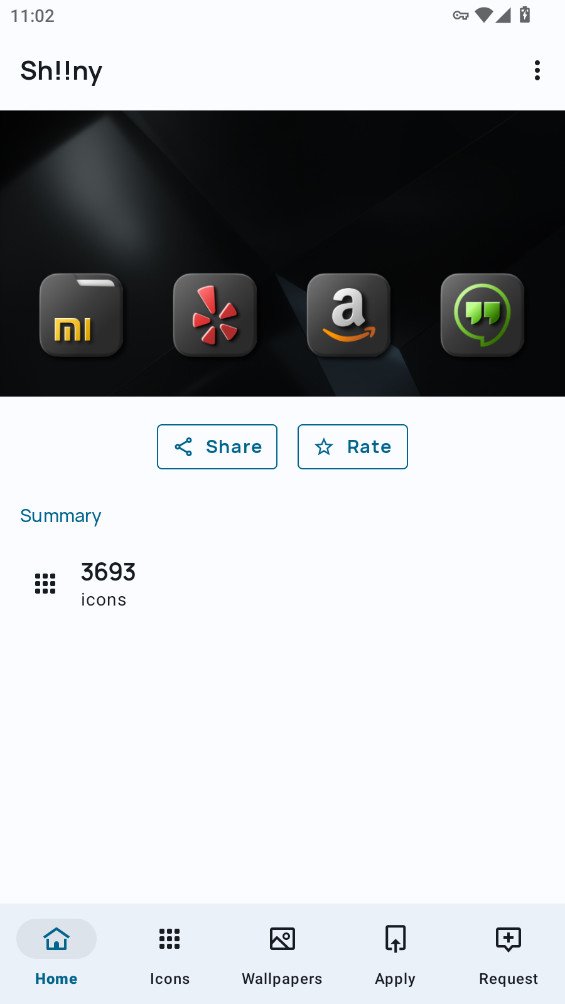This screenshot has height=1004, width=565.
Task: Switch to the Icons tab
Action: click(x=170, y=953)
